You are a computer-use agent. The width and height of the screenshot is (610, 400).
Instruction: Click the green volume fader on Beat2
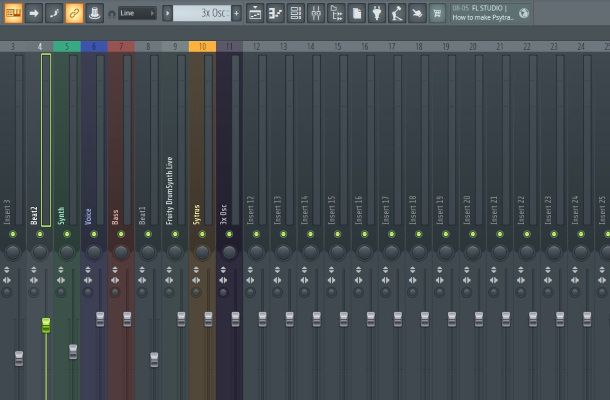click(x=45, y=325)
